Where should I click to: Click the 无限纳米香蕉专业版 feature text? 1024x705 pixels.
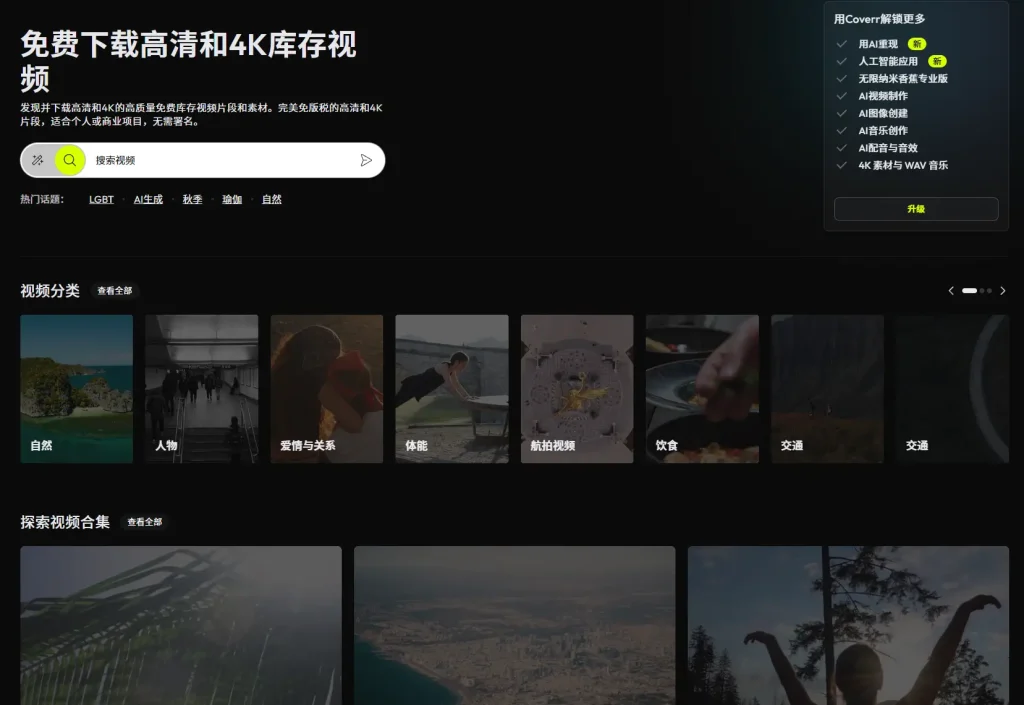pos(903,78)
